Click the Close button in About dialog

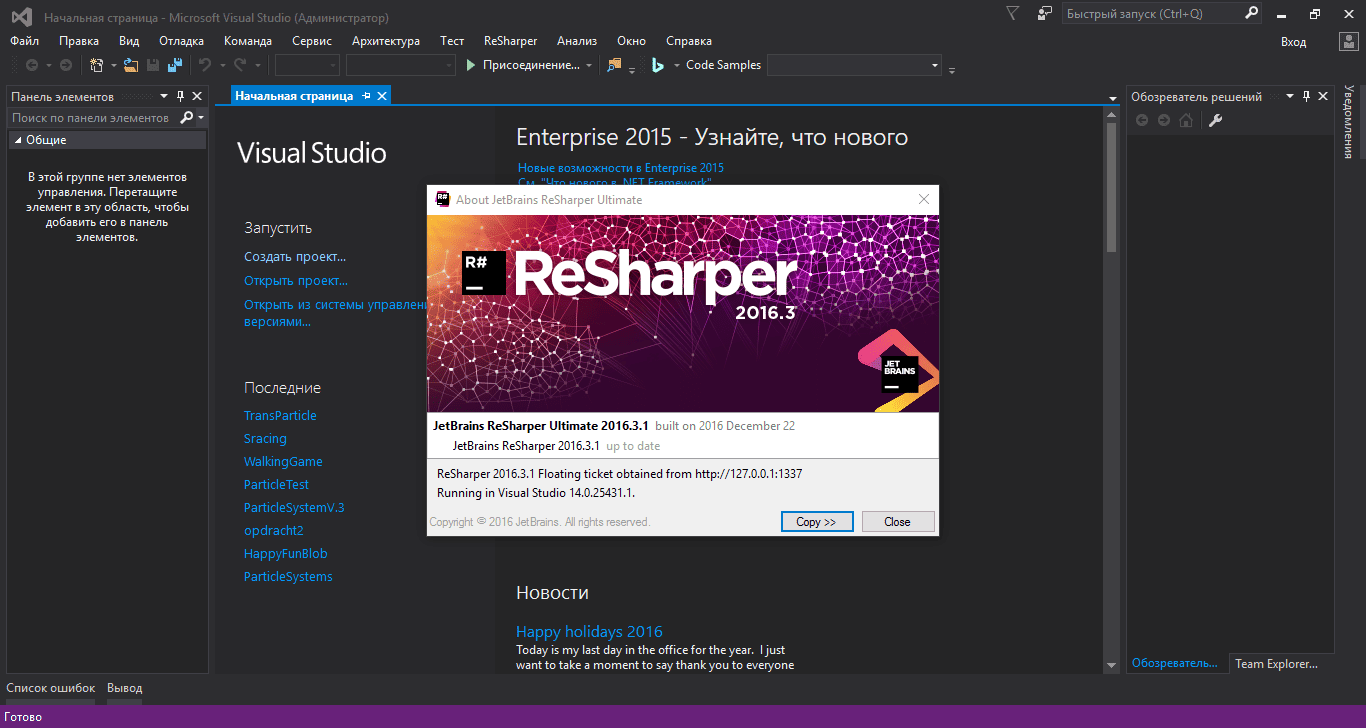point(897,521)
